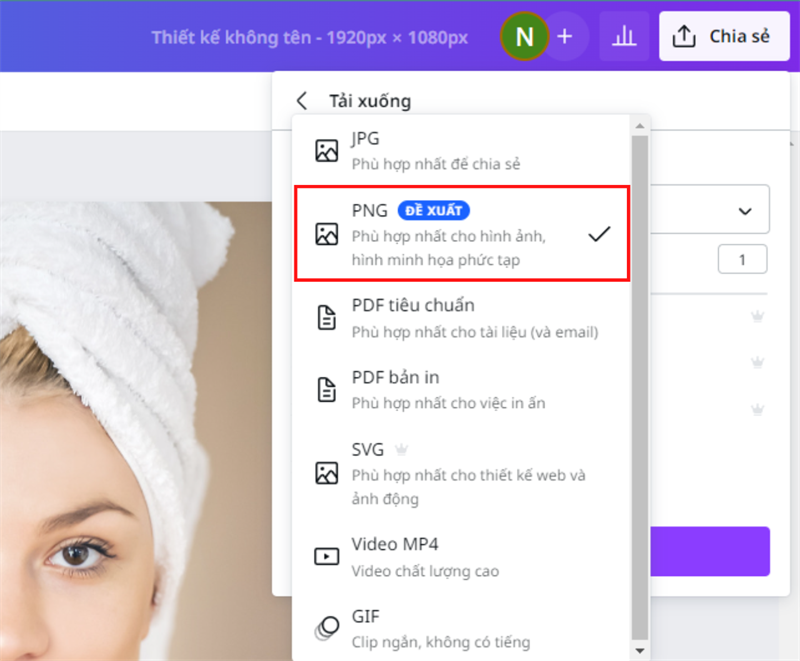Collapse back using chevron beside Tải xuống
This screenshot has height=661, width=800.
[x=302, y=100]
